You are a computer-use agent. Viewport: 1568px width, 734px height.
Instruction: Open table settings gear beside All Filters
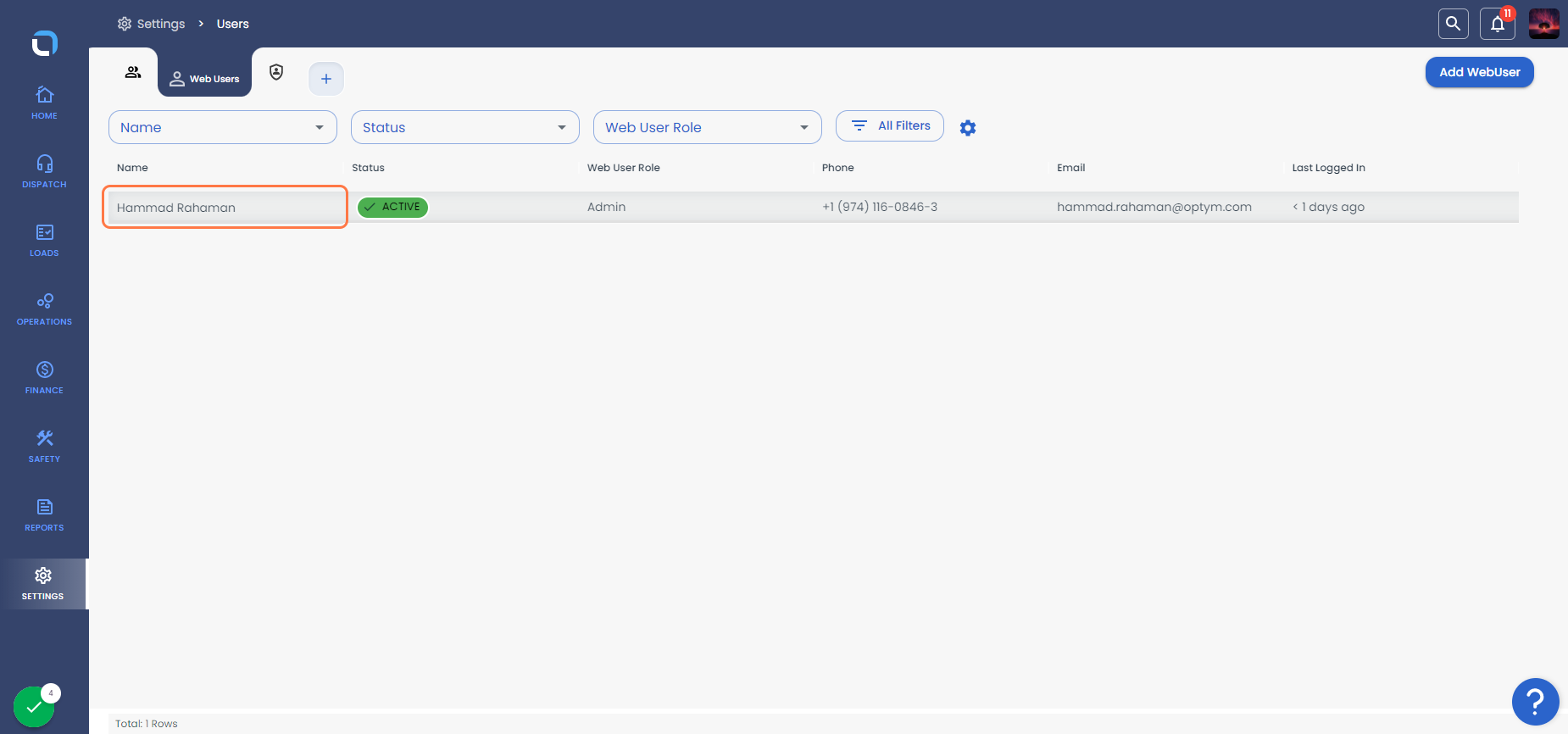coord(968,128)
